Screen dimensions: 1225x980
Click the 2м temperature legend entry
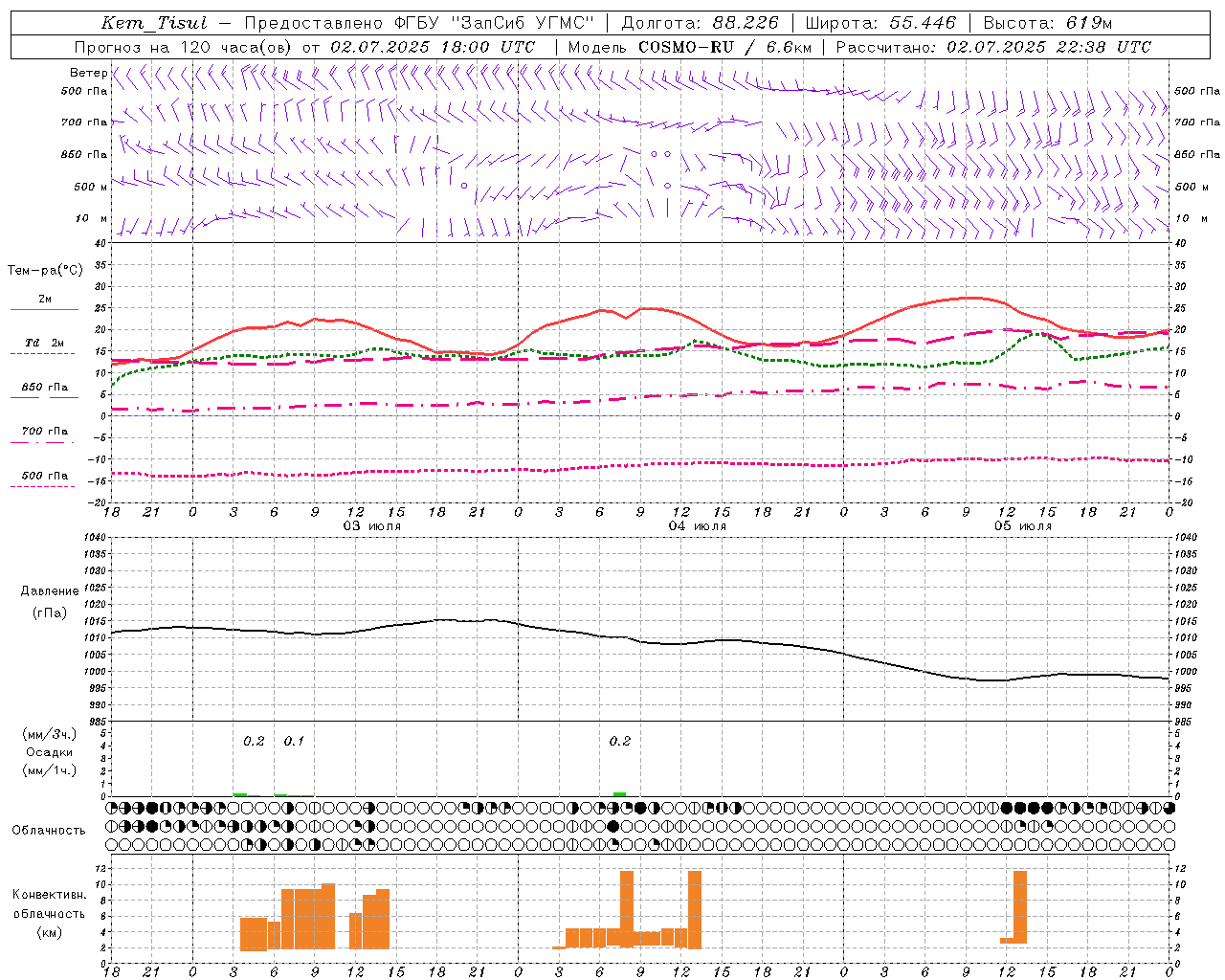[45, 300]
